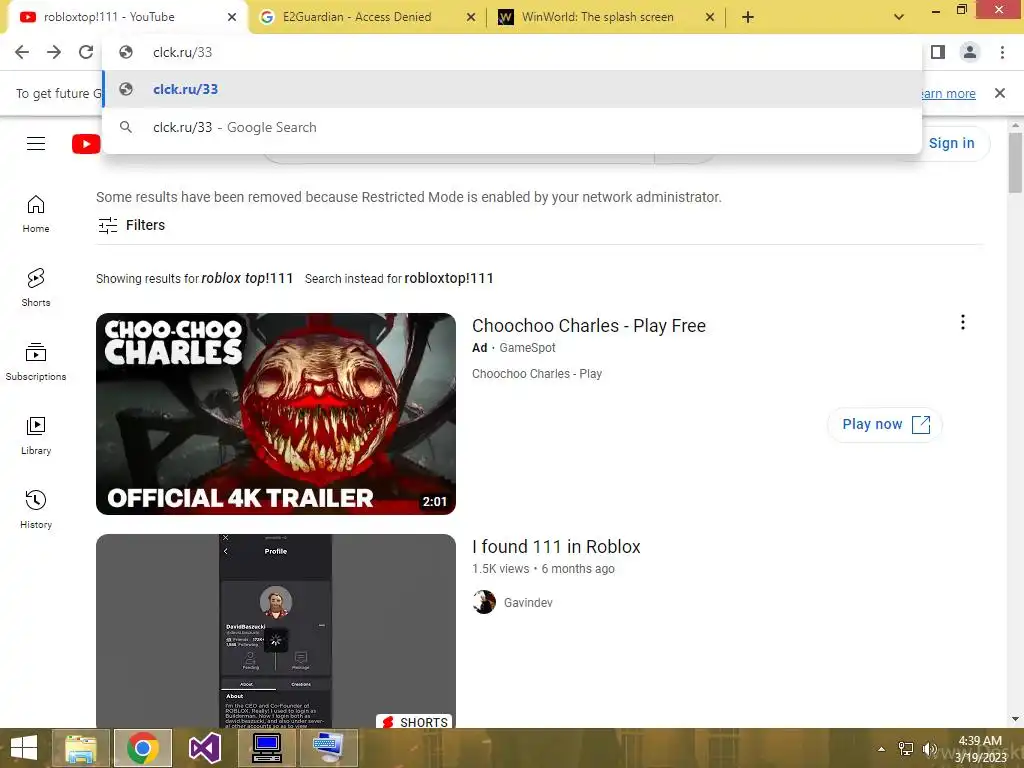Click the address bar text field
Viewport: 1024px width, 768px height.
512,52
